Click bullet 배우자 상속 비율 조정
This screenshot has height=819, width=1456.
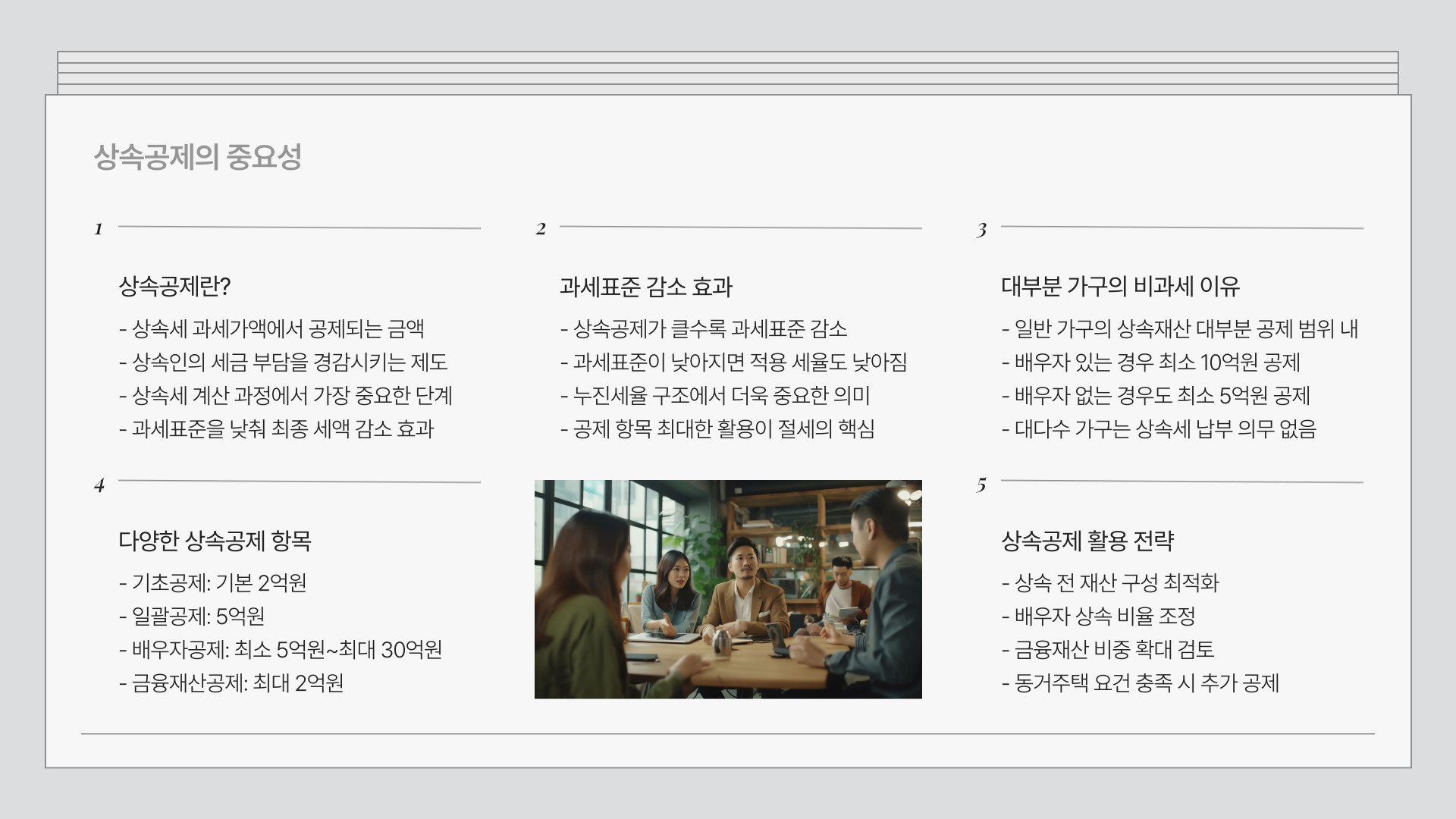tap(1098, 616)
